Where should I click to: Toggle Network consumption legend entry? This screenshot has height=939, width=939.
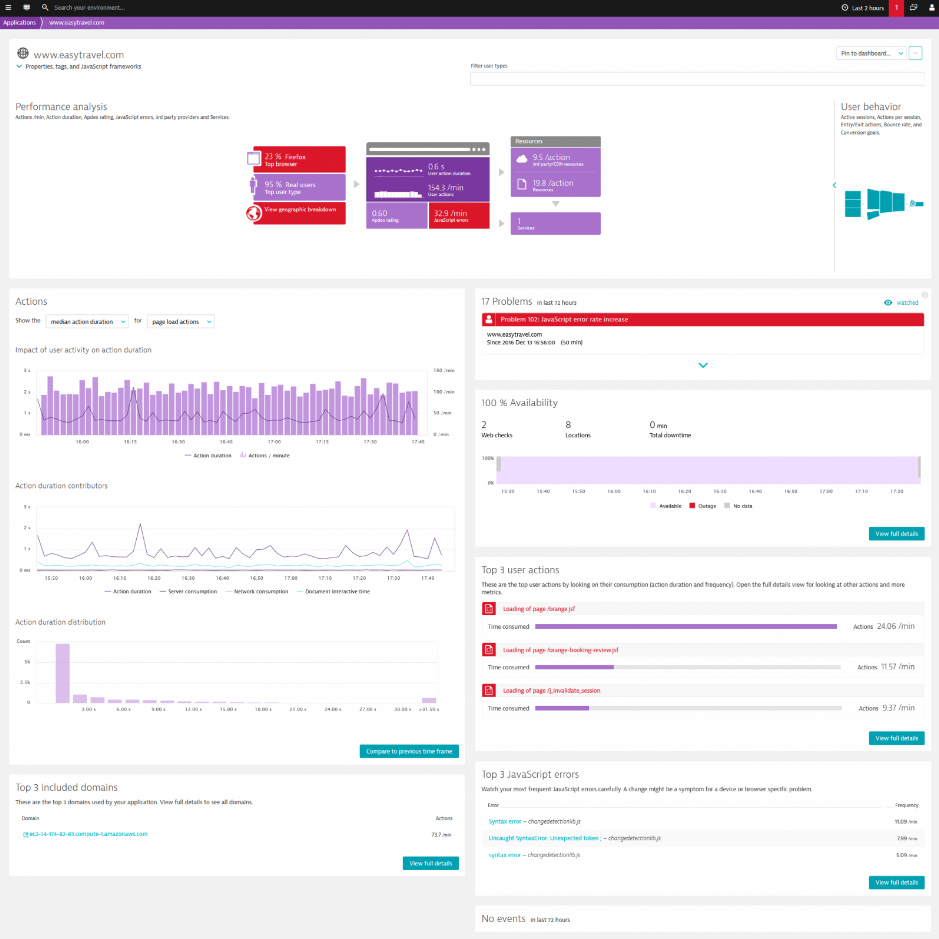(256, 592)
